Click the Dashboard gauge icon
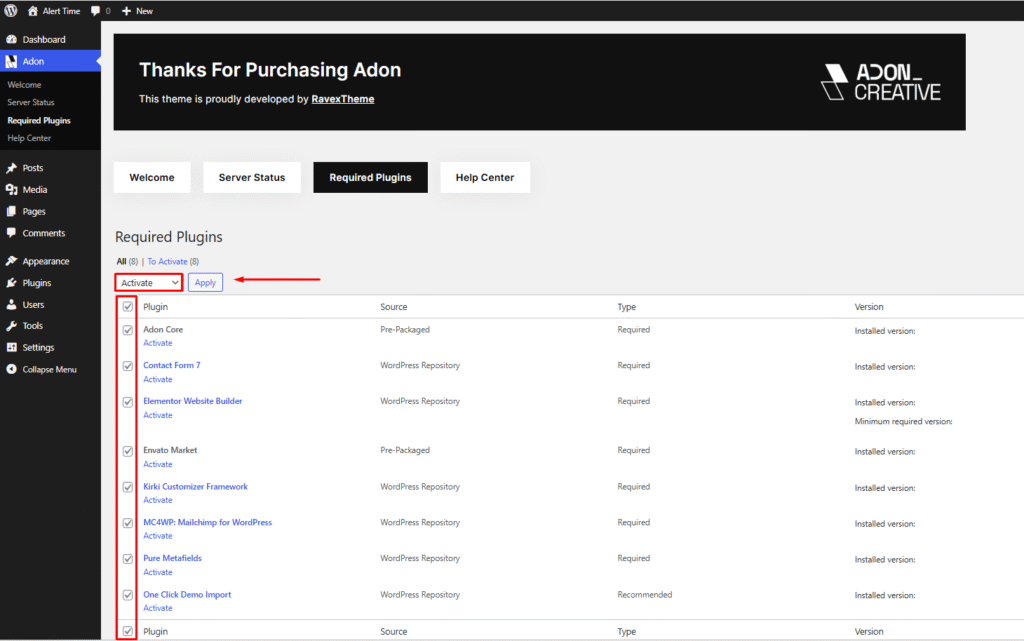 tap(11, 39)
